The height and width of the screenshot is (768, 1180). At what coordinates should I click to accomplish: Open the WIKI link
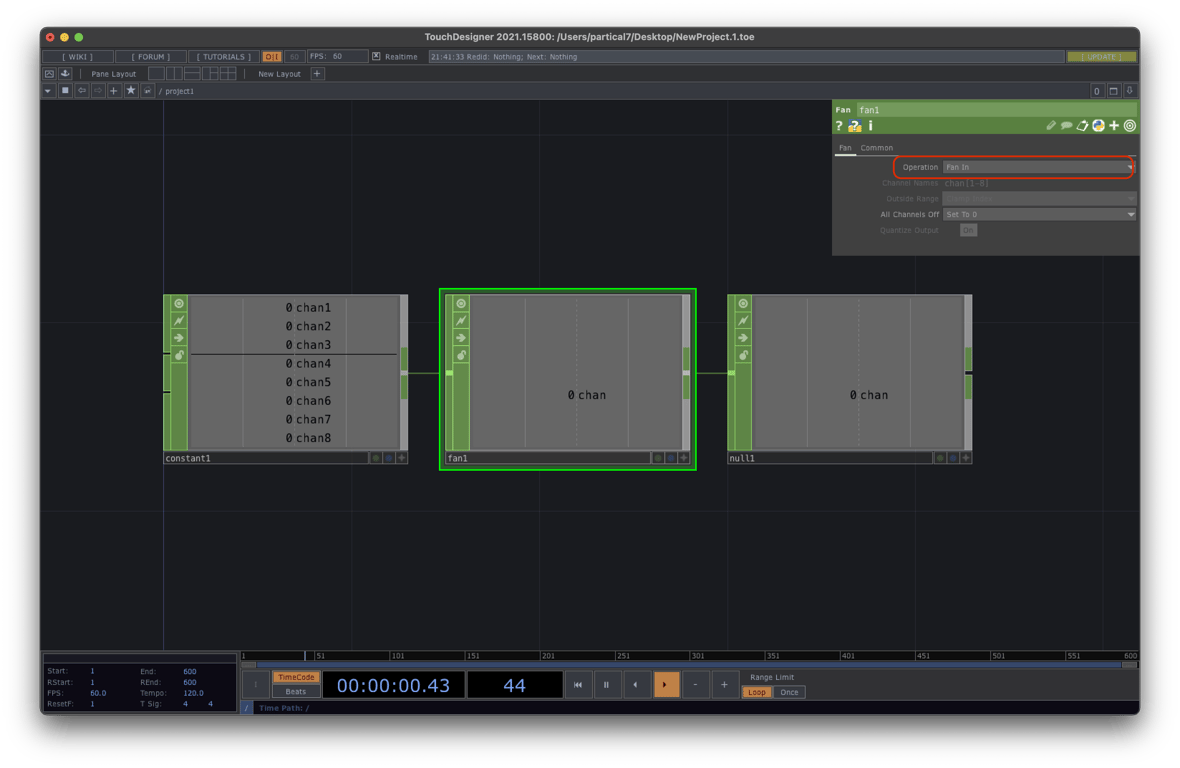pyautogui.click(x=78, y=56)
